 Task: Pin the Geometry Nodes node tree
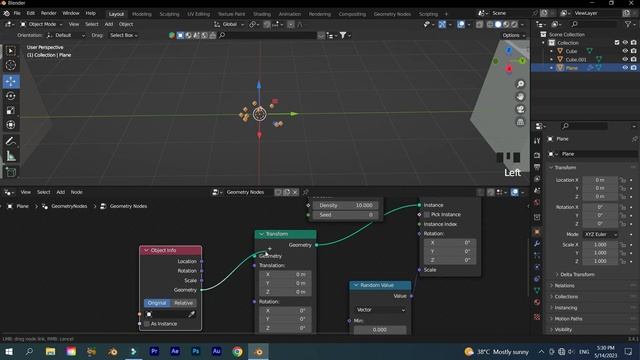[306, 192]
